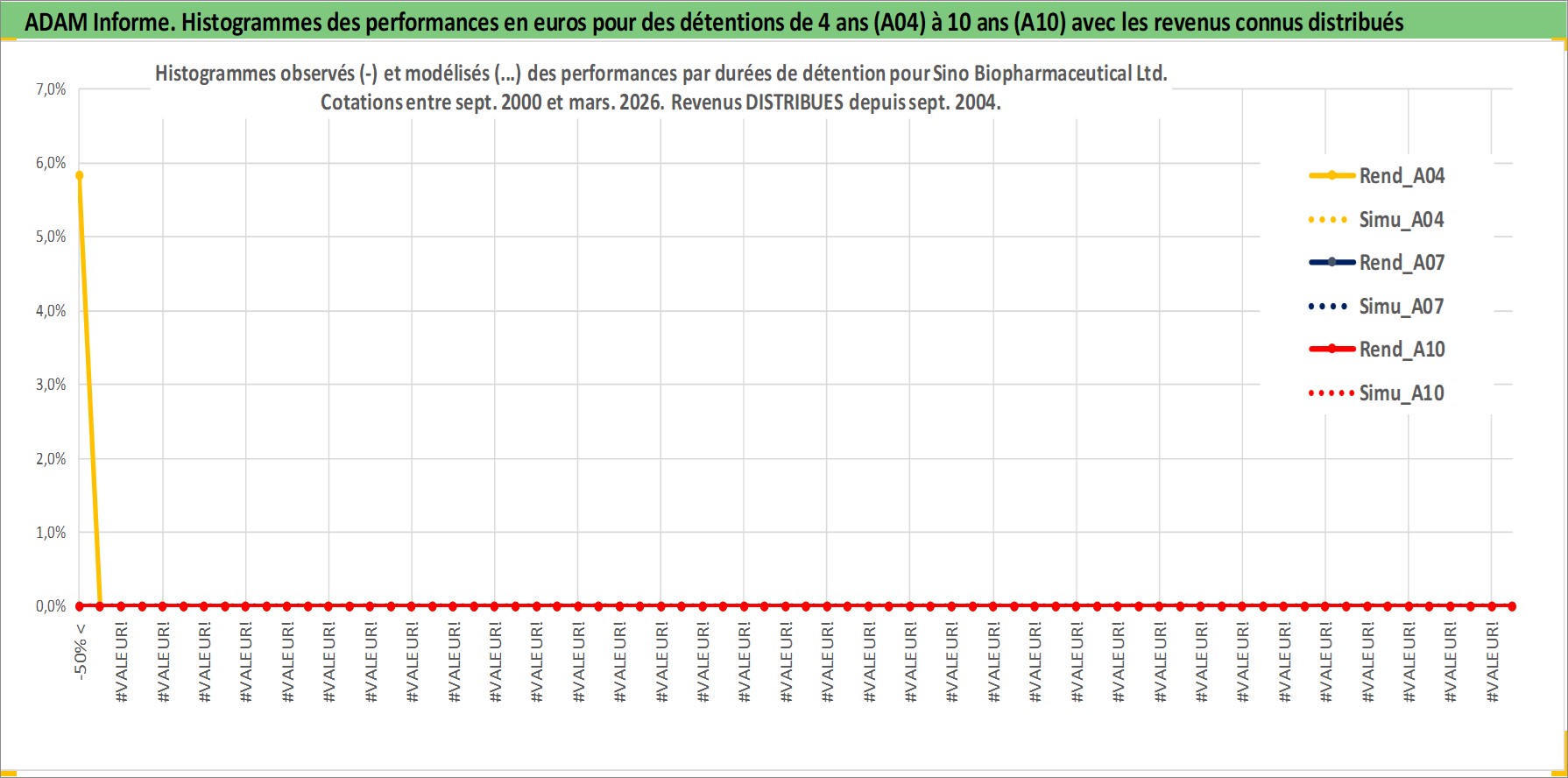Click the 4,0% y-axis label
The image size is (1568, 778).
coord(51,311)
